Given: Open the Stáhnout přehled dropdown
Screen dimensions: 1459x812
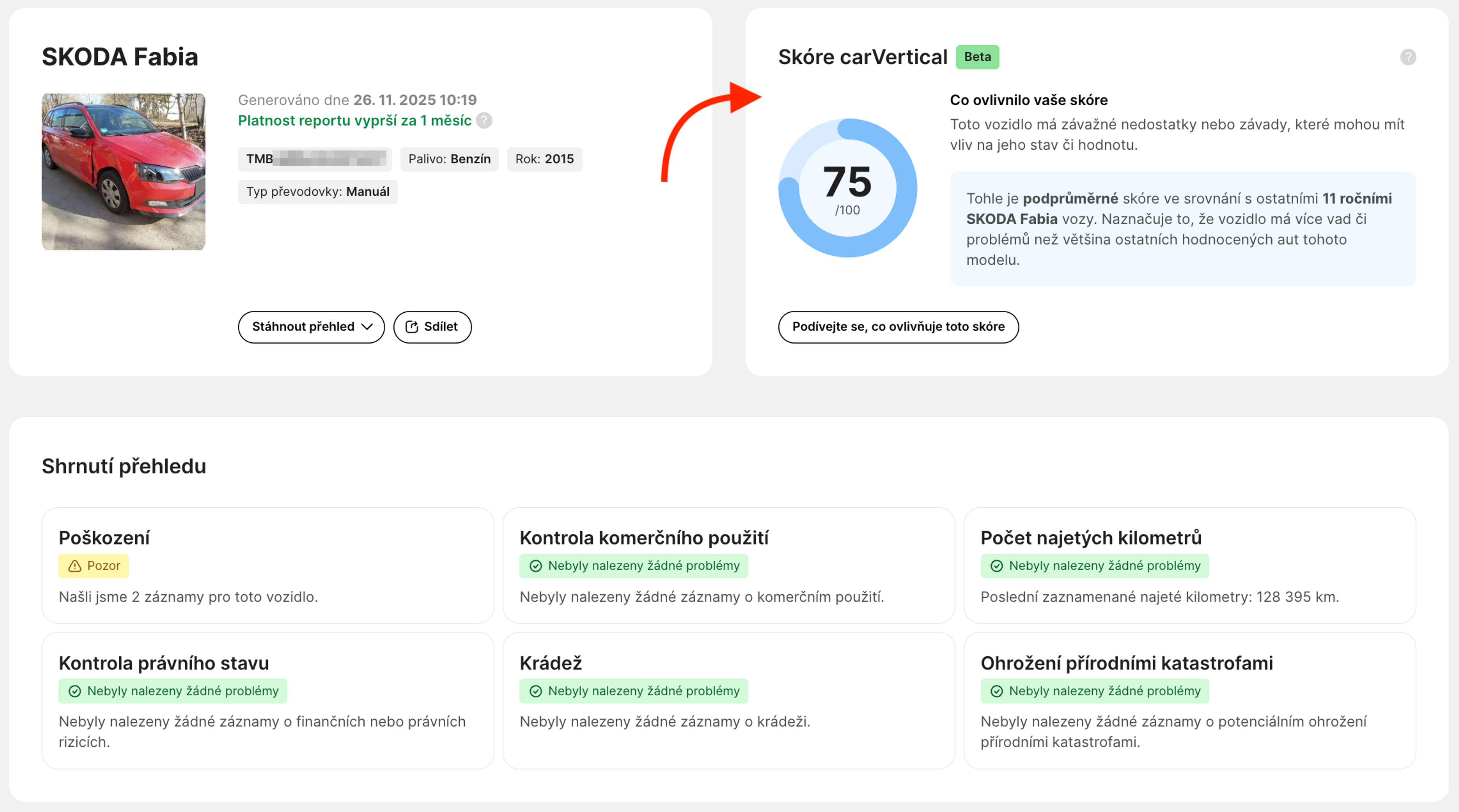Looking at the screenshot, I should click(311, 327).
